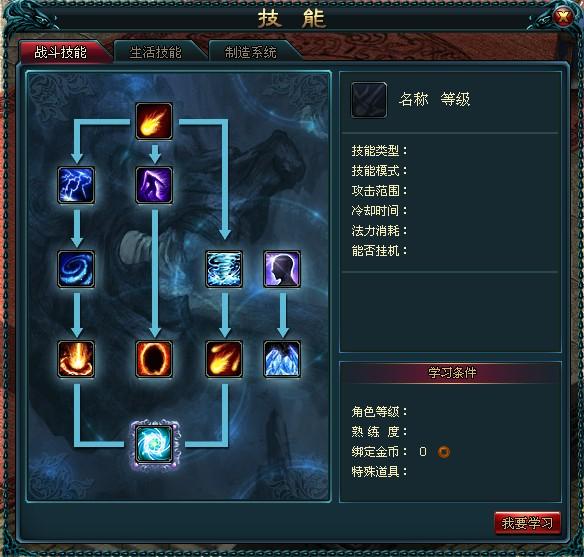Open the 战斗技能 tab
This screenshot has width=584, height=557.
(63, 52)
